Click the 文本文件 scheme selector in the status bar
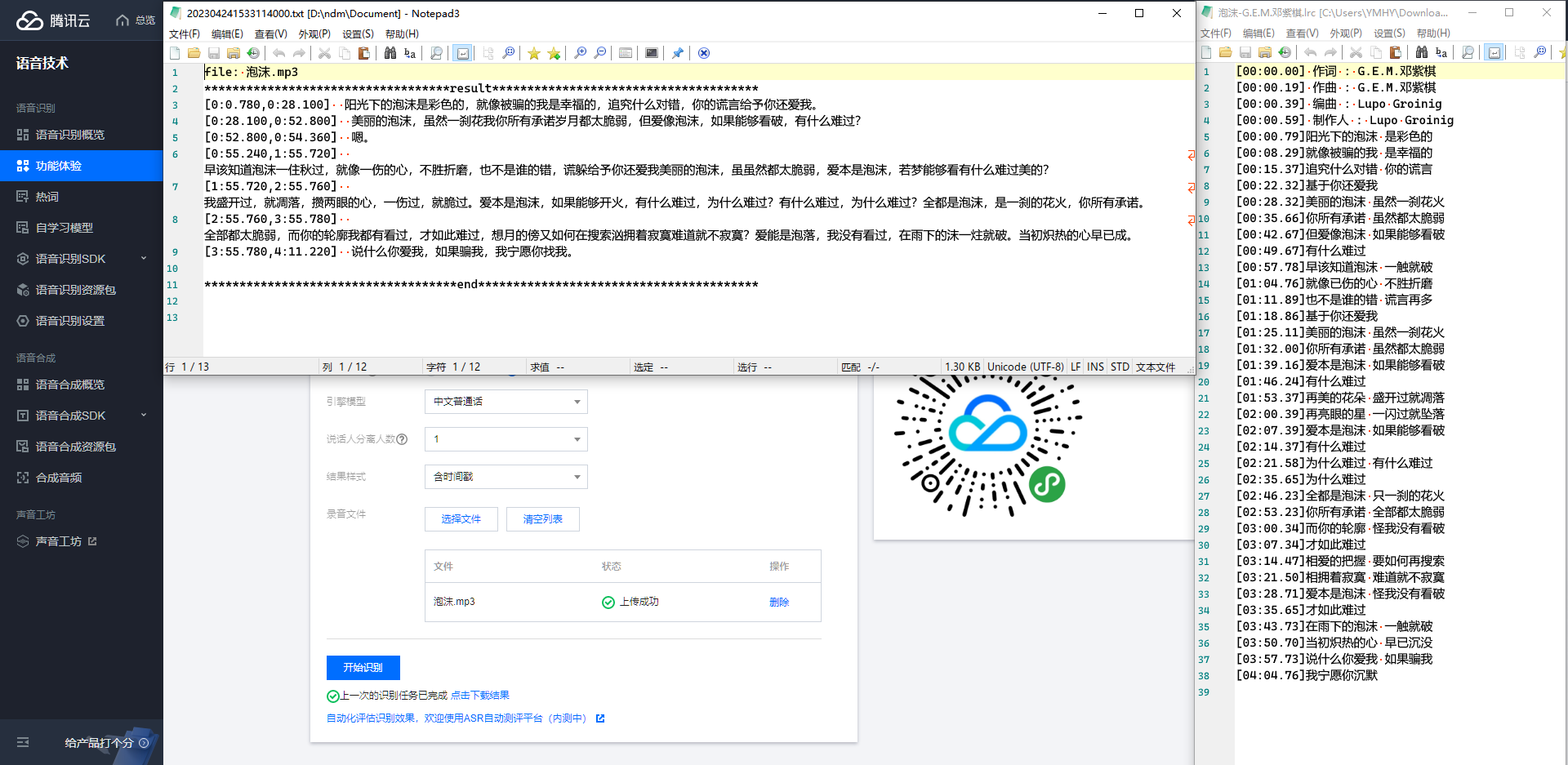 [1155, 367]
